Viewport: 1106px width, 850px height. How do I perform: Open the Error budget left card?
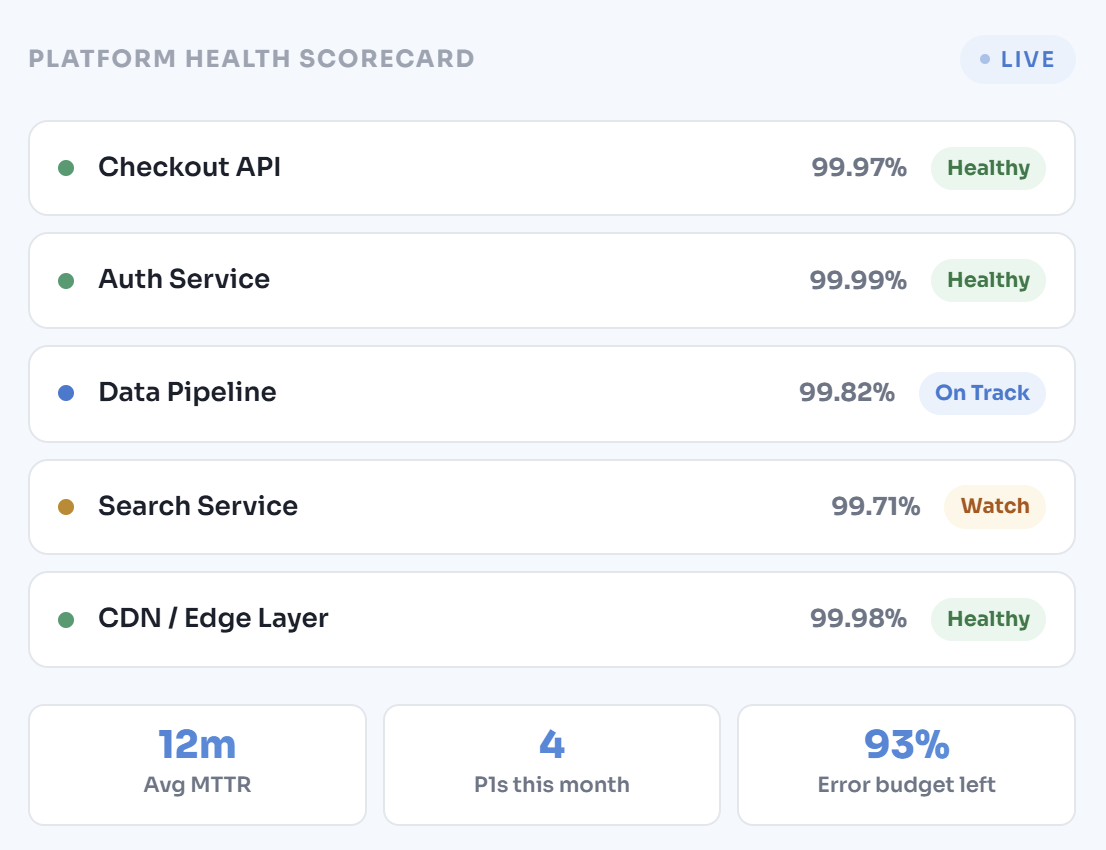tap(906, 765)
